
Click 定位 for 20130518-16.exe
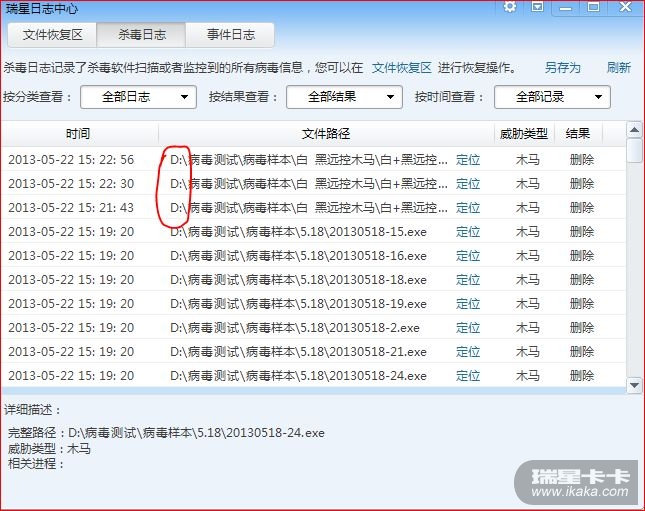click(468, 256)
